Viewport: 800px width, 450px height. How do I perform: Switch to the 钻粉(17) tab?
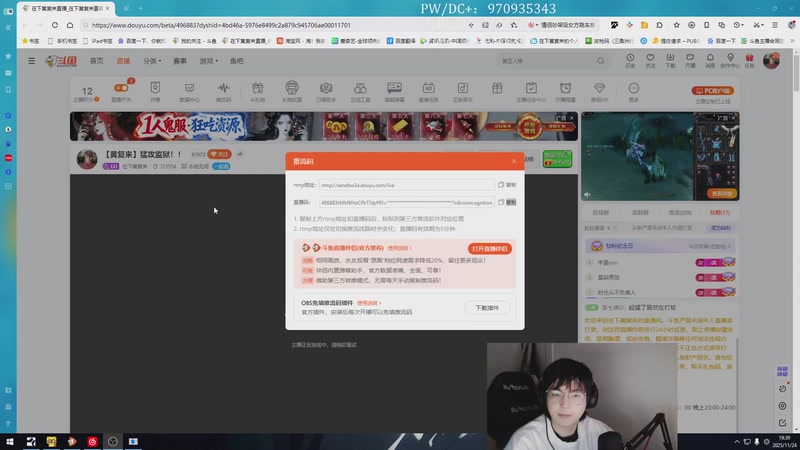720,212
